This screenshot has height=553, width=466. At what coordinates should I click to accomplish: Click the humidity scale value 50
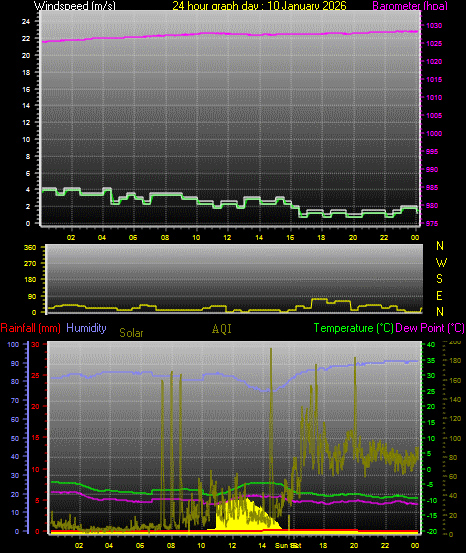coord(15,438)
